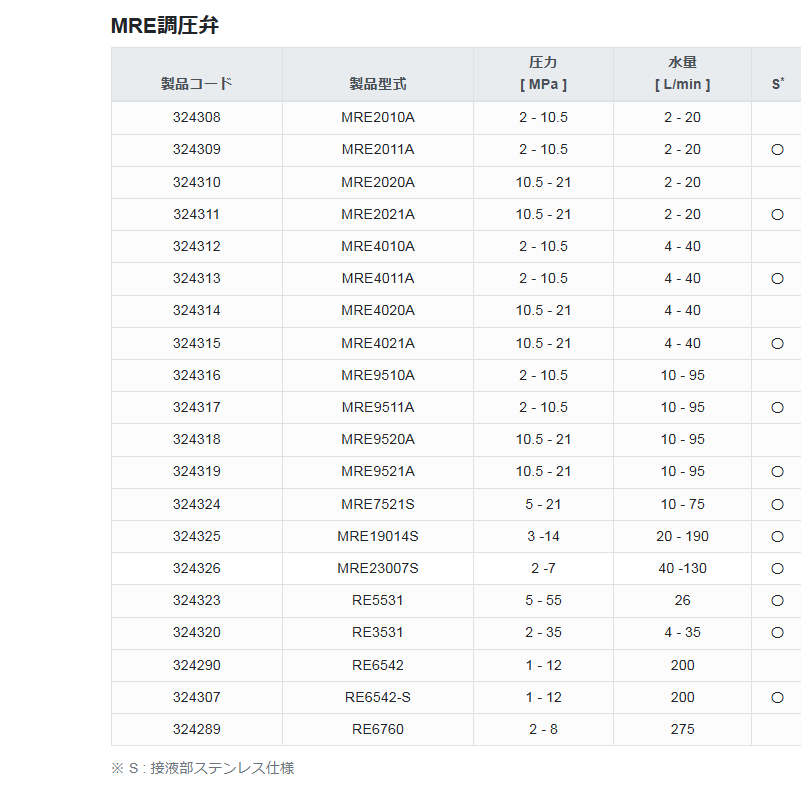Select product code 324308

pos(196,118)
